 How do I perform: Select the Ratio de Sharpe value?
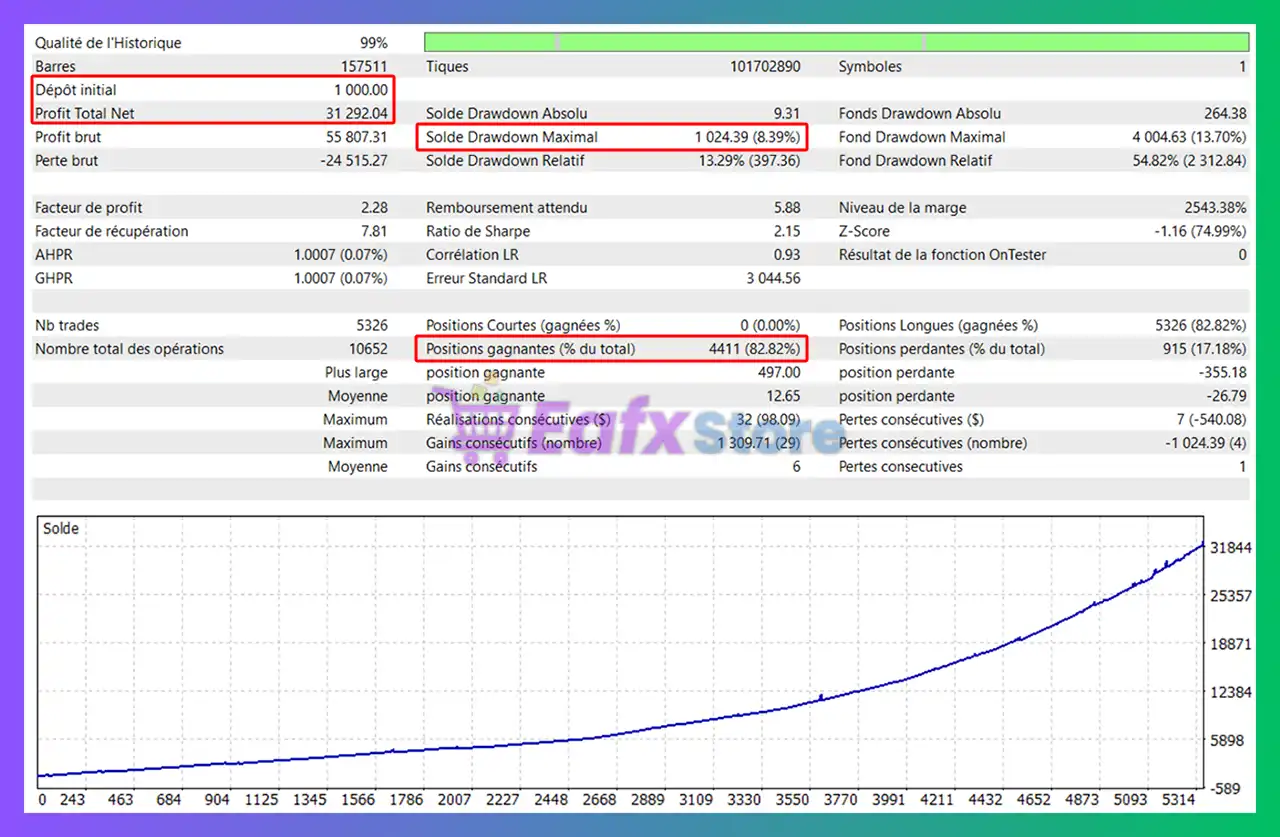coord(787,231)
